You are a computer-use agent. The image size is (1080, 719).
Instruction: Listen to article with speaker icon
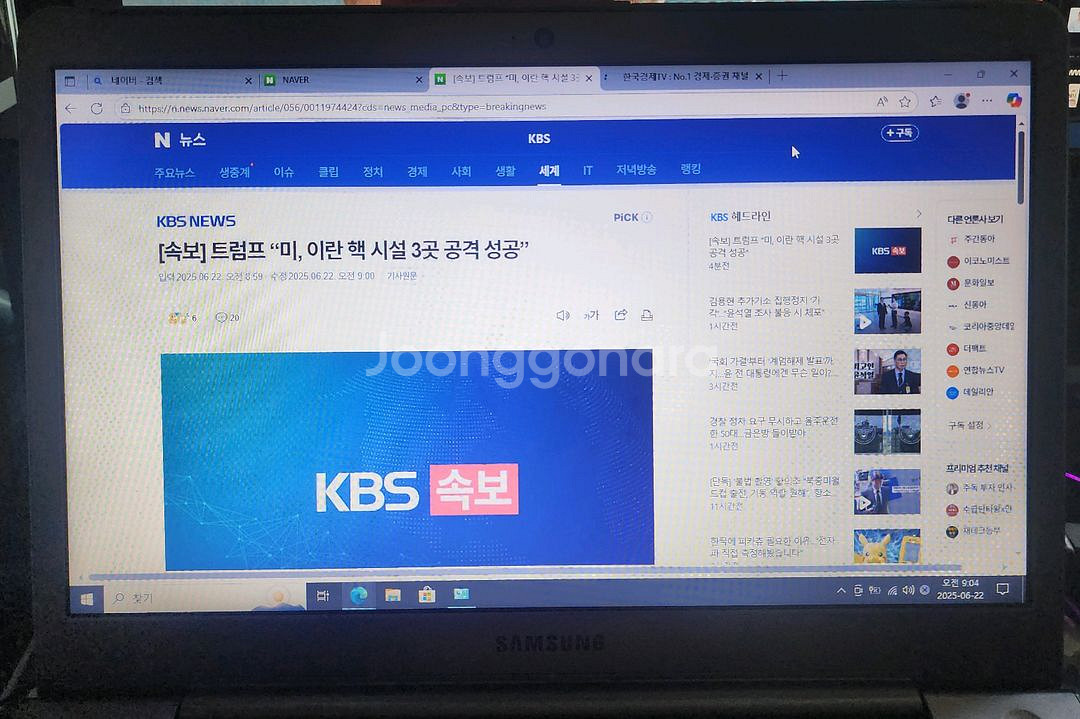click(563, 315)
